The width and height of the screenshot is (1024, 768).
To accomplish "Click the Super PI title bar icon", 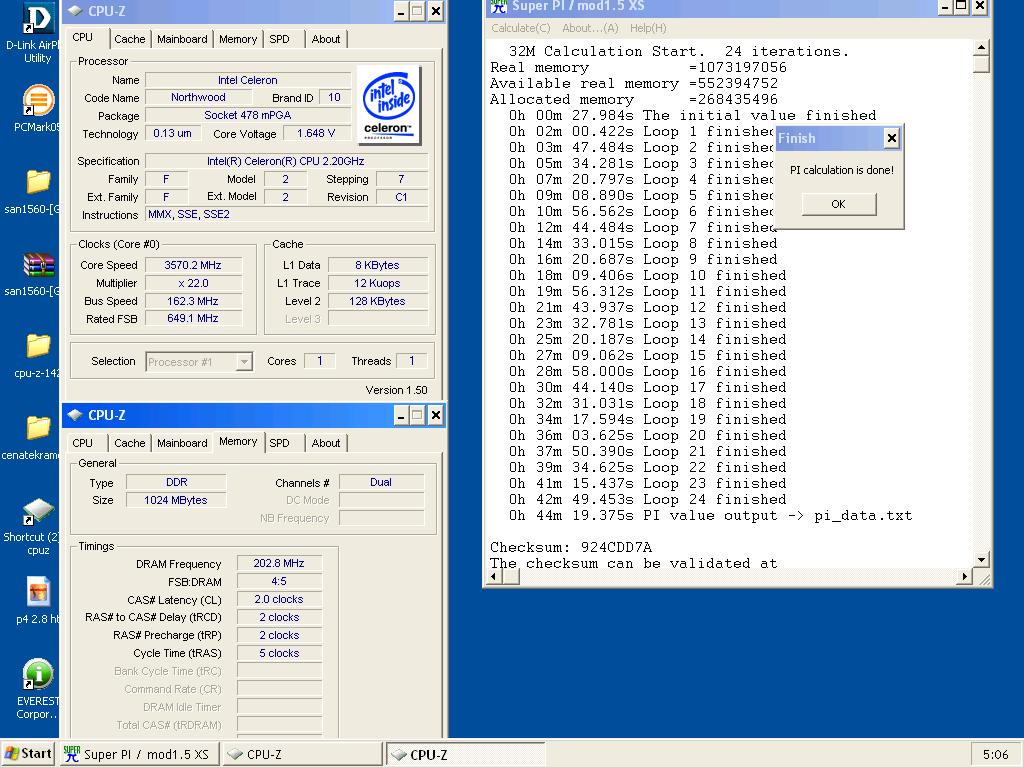I will 499,7.
